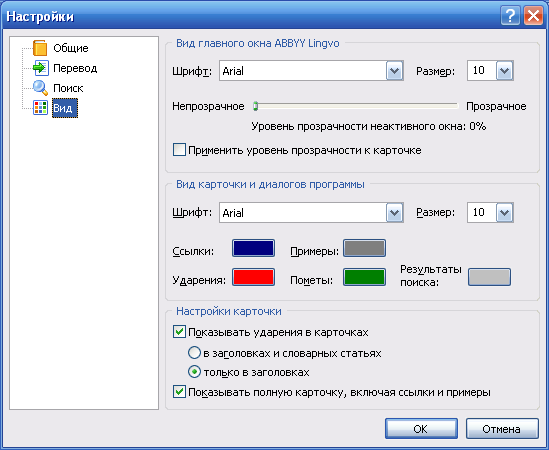The height and width of the screenshot is (450, 549).
Task: Click Настройки карточки heading
Action: [229, 311]
